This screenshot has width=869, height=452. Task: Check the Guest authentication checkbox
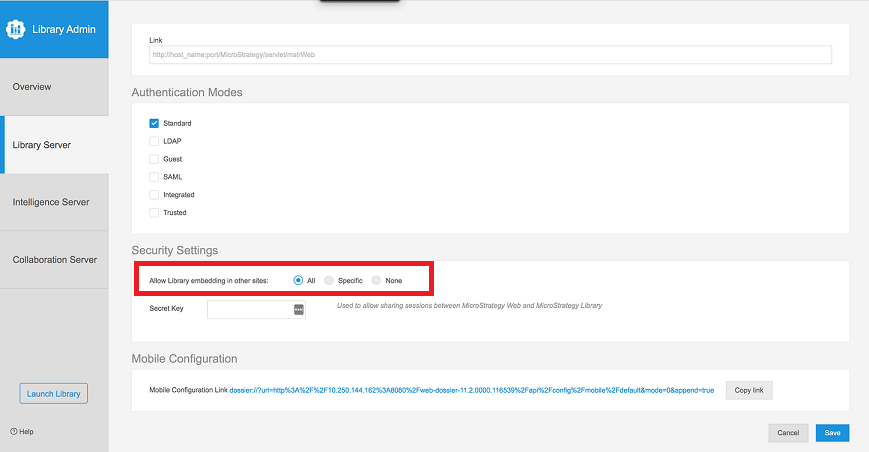tap(154, 159)
